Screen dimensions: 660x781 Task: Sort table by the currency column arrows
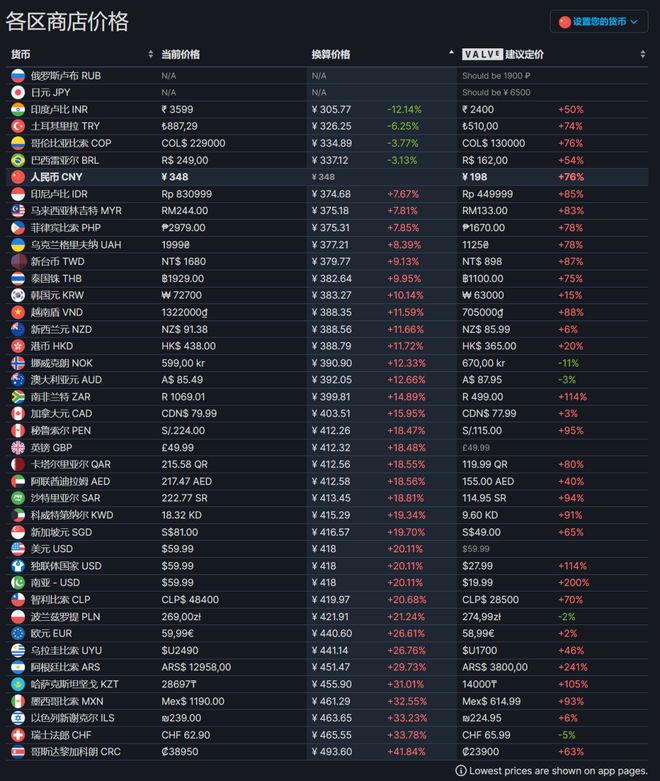point(150,54)
